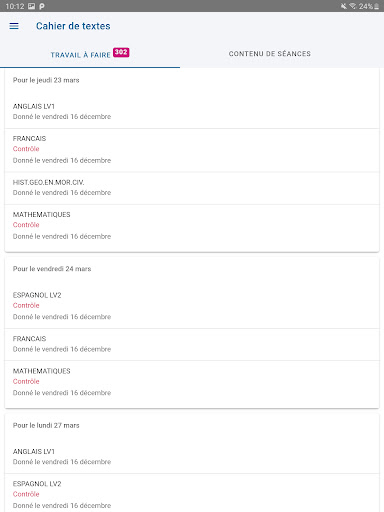Open ESPAGNOL LV2 Contrôle for lundi 27 mars

pos(192,494)
